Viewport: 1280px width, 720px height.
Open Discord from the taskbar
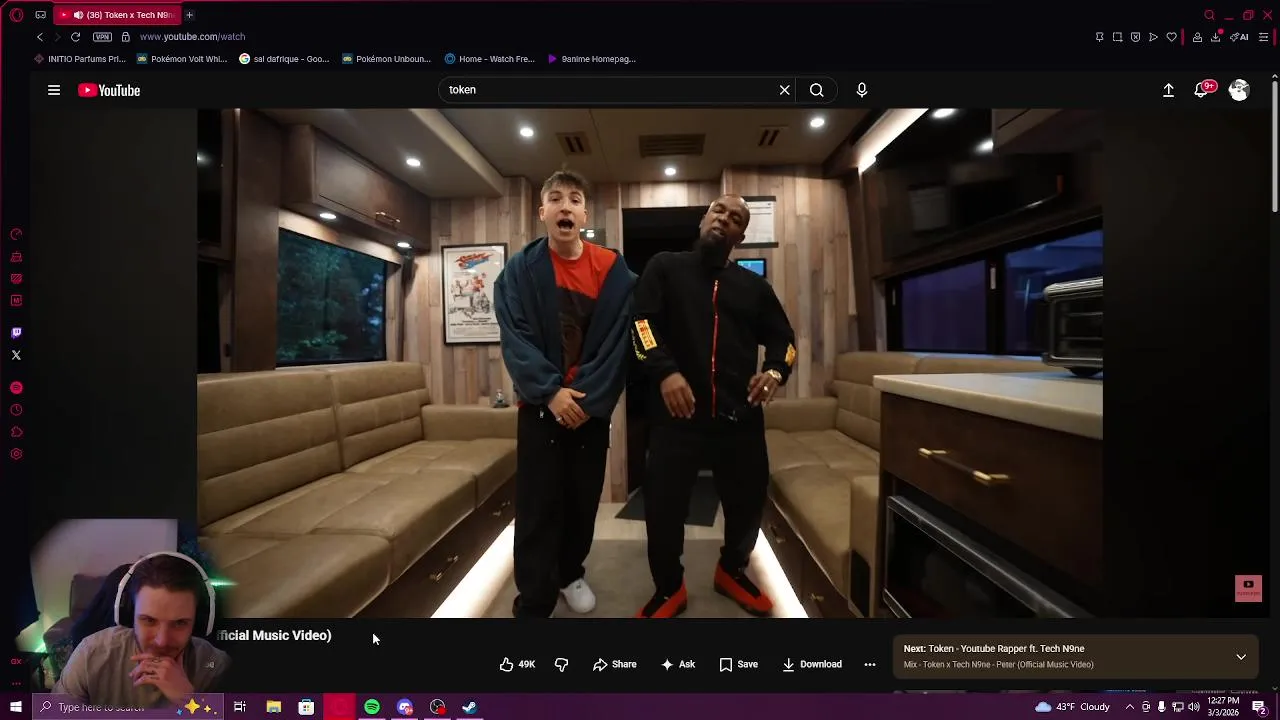click(405, 707)
